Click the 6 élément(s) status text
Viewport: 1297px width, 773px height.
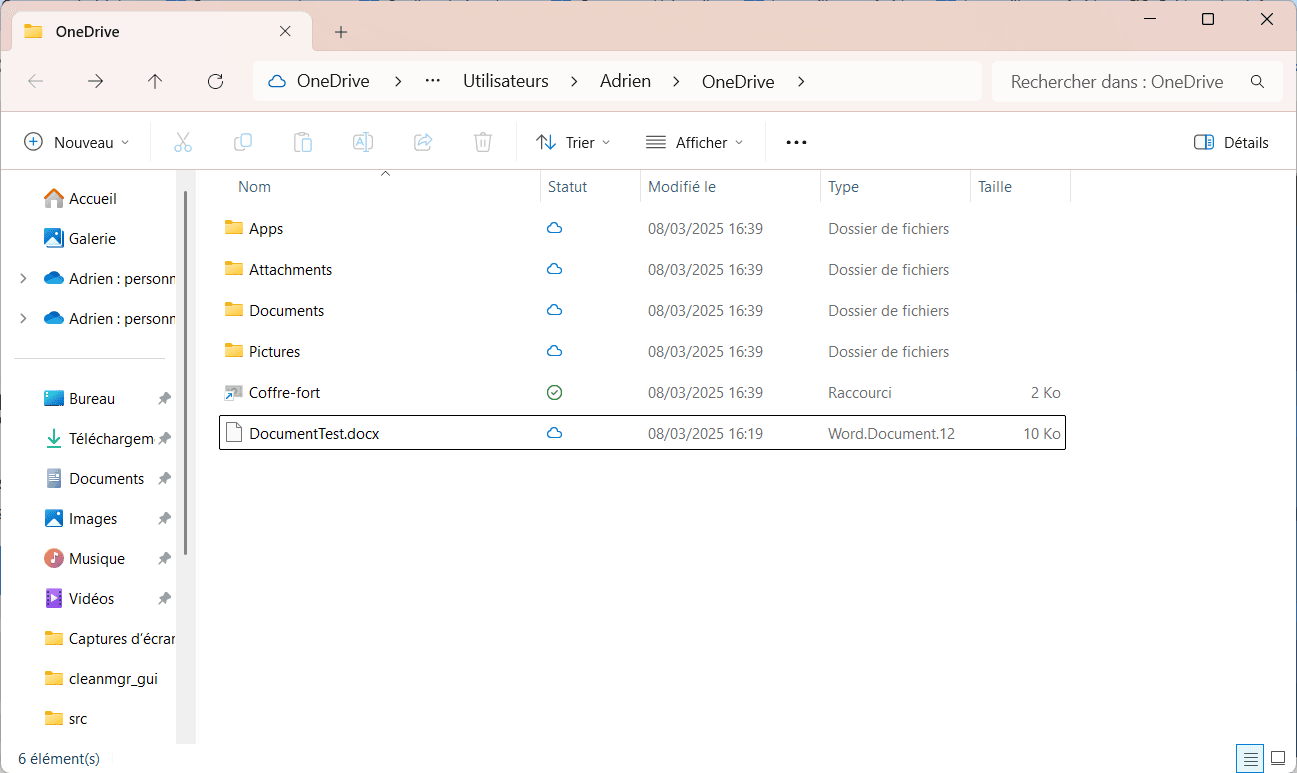[x=59, y=758]
